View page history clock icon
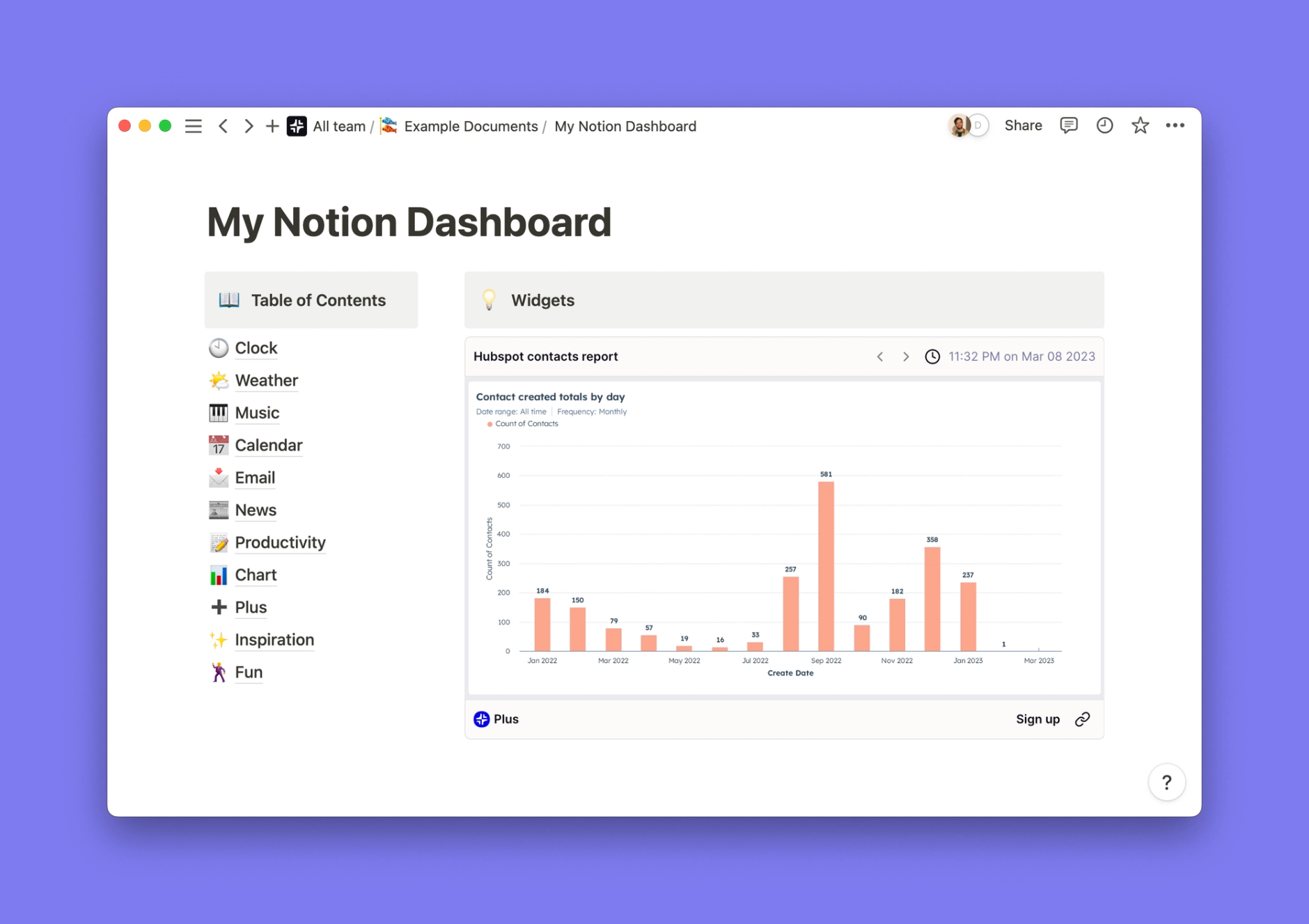Viewport: 1309px width, 924px height. (1104, 125)
